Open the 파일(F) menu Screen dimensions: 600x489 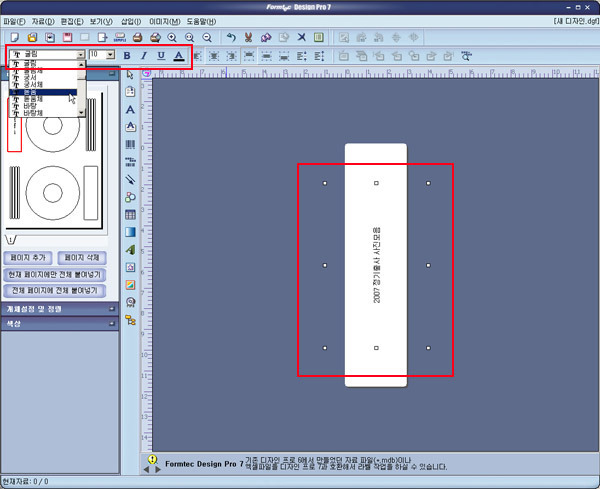pos(14,21)
